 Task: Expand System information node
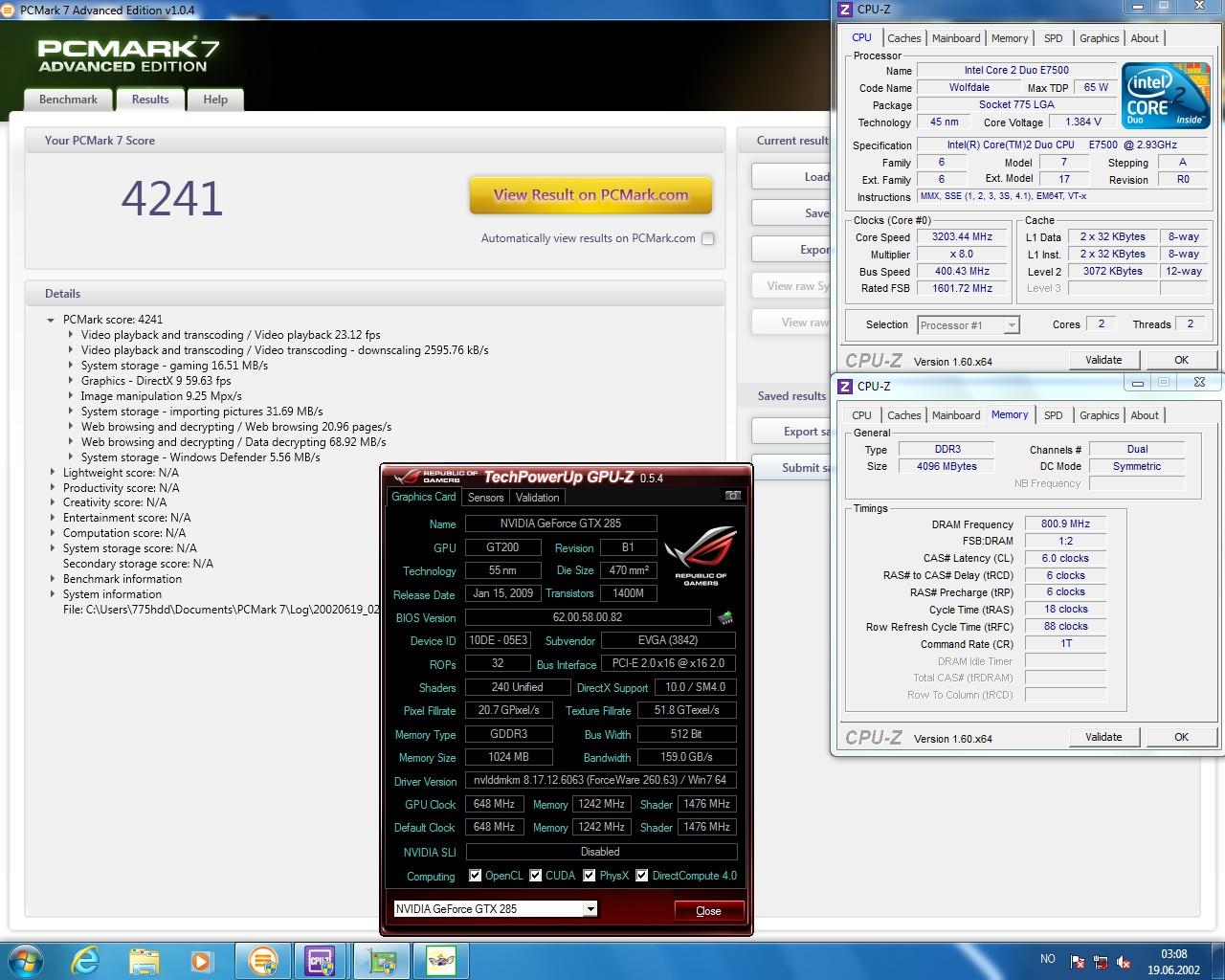(x=52, y=594)
